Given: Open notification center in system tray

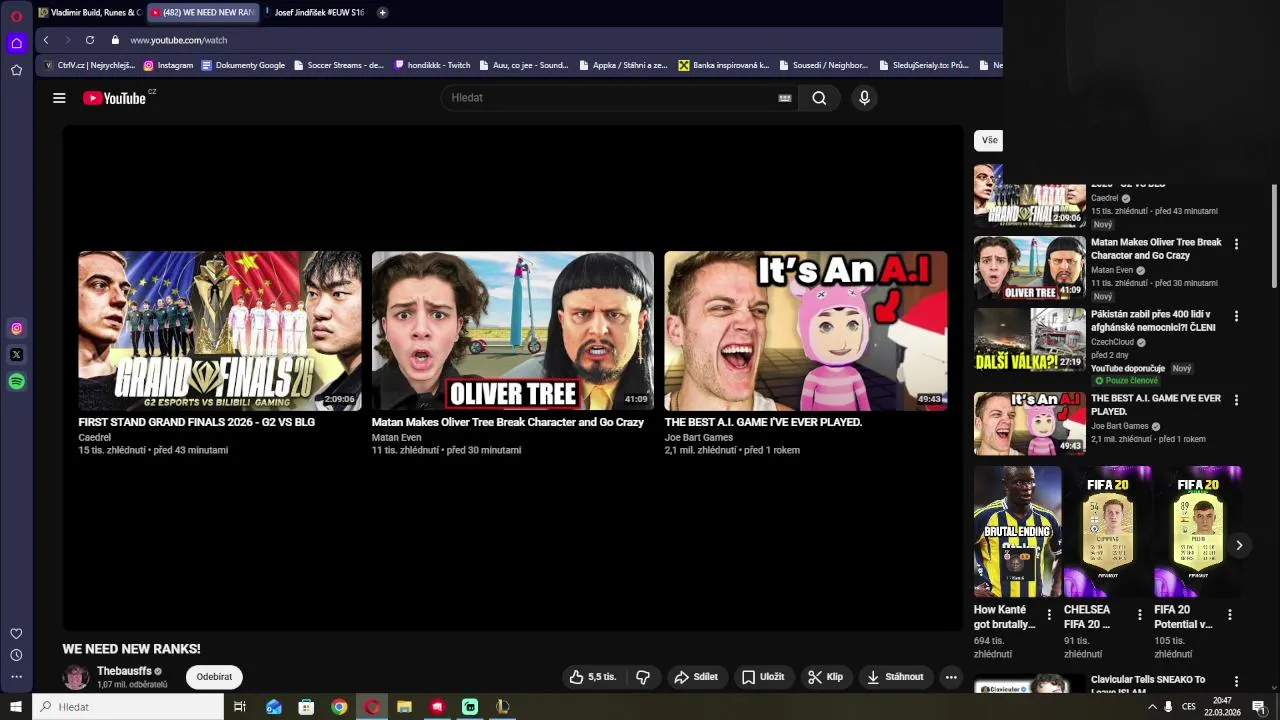Looking at the screenshot, I should click(1259, 707).
